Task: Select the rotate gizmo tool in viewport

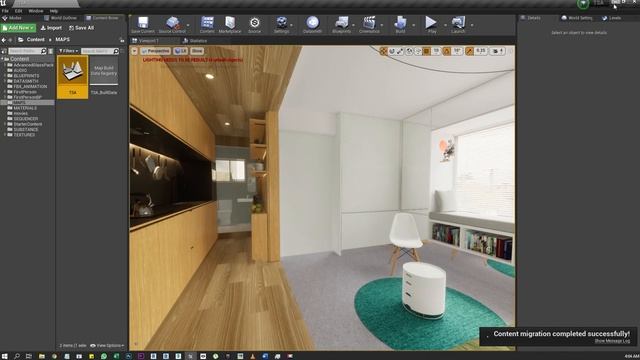Action: tap(392, 51)
